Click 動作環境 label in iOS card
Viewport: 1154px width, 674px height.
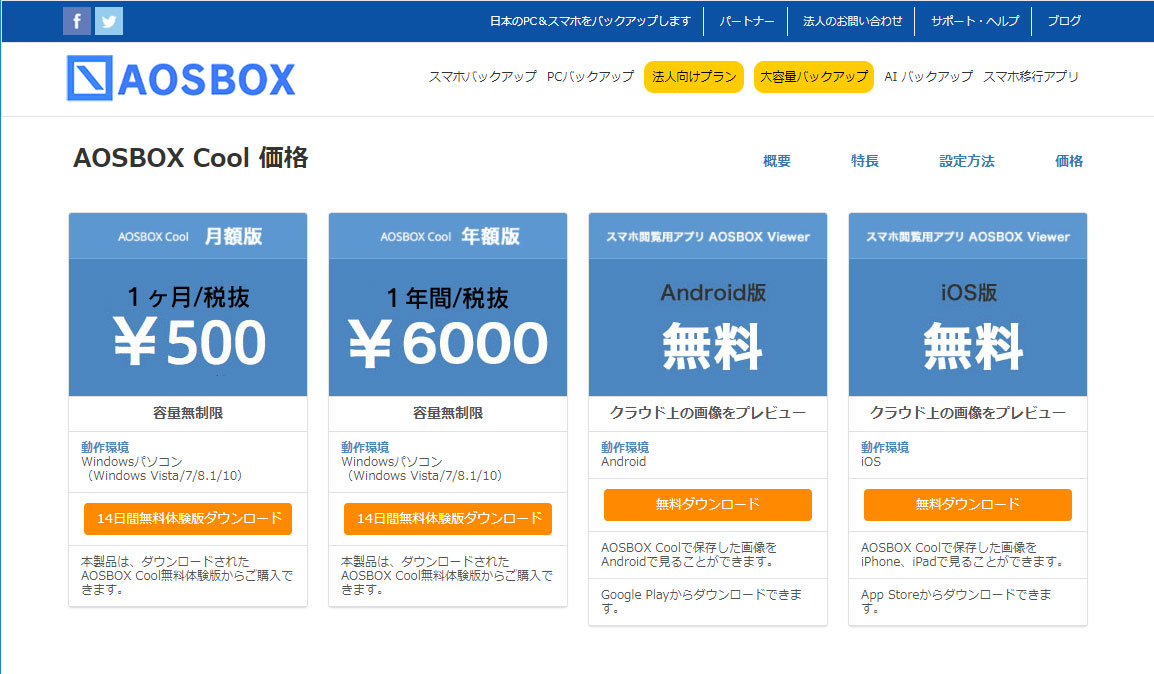click(x=885, y=447)
